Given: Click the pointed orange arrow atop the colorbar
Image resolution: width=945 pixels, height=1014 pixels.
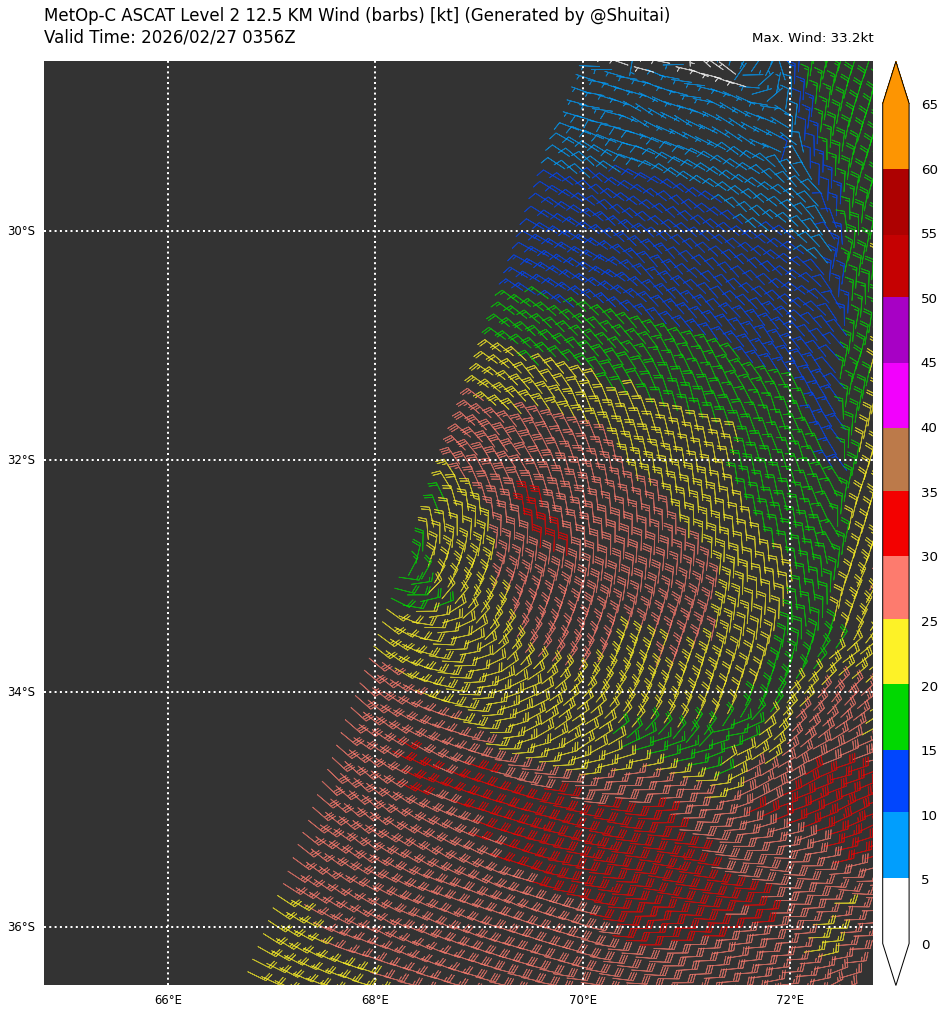Looking at the screenshot, I should [895, 84].
